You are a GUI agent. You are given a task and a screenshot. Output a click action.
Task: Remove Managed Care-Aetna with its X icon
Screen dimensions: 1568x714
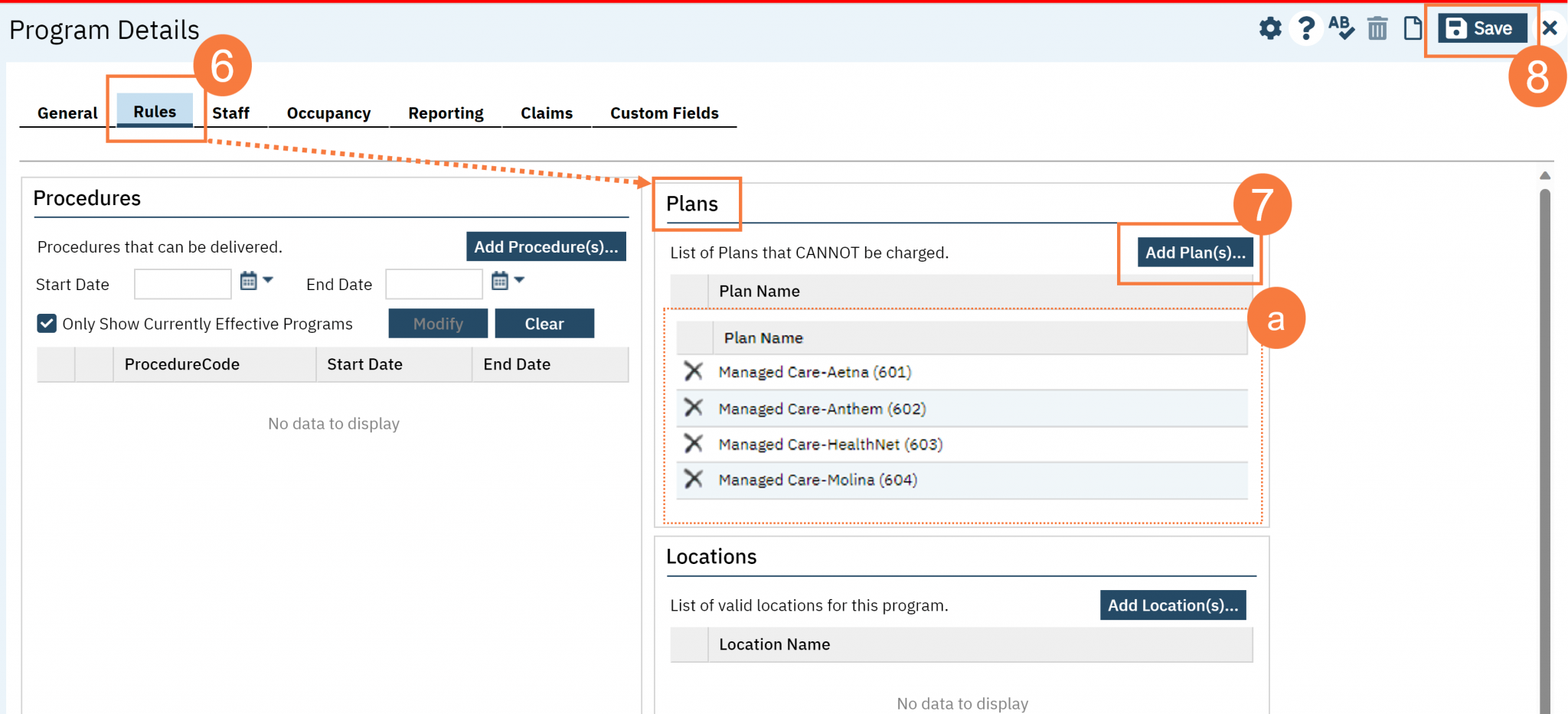[694, 372]
